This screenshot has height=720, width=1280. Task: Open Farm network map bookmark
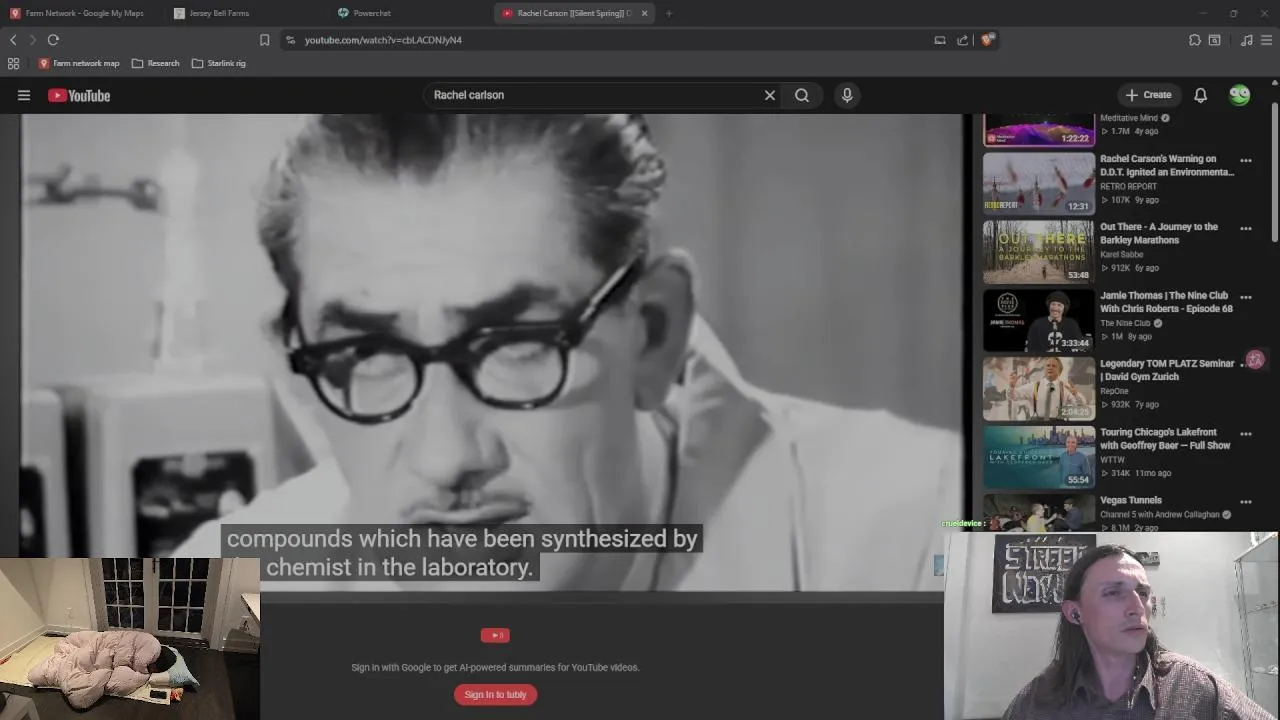(79, 63)
